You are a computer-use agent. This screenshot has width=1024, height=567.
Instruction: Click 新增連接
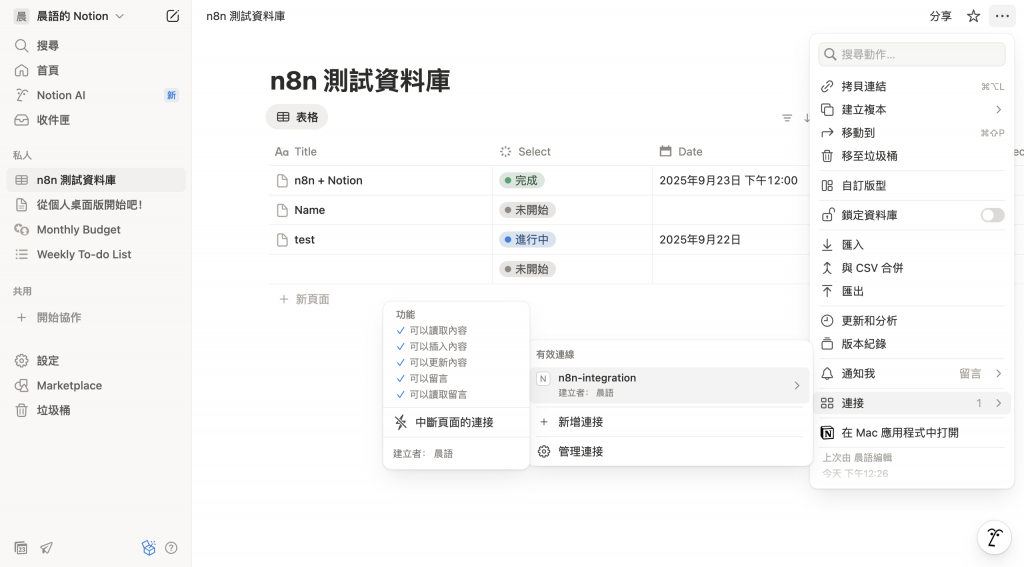pos(669,422)
